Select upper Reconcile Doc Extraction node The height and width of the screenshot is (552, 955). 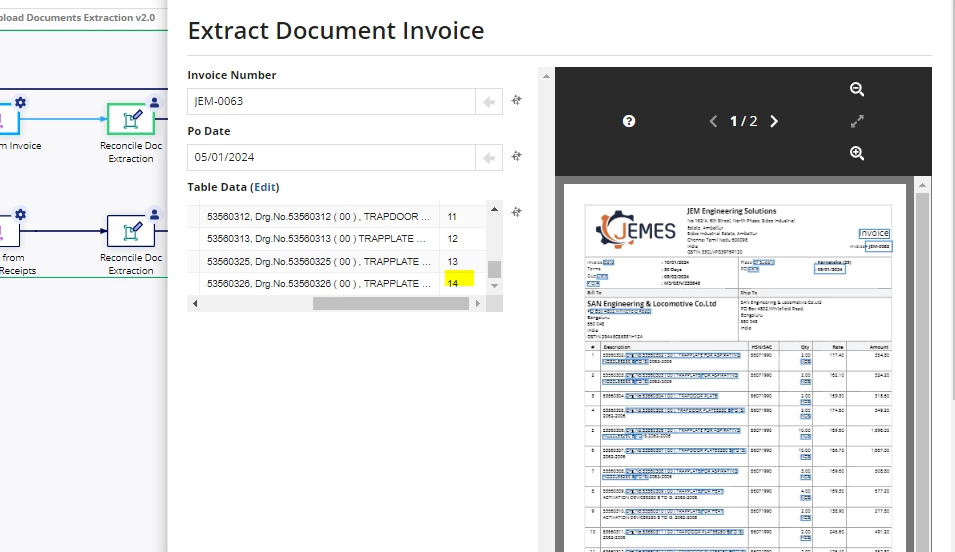(131, 119)
